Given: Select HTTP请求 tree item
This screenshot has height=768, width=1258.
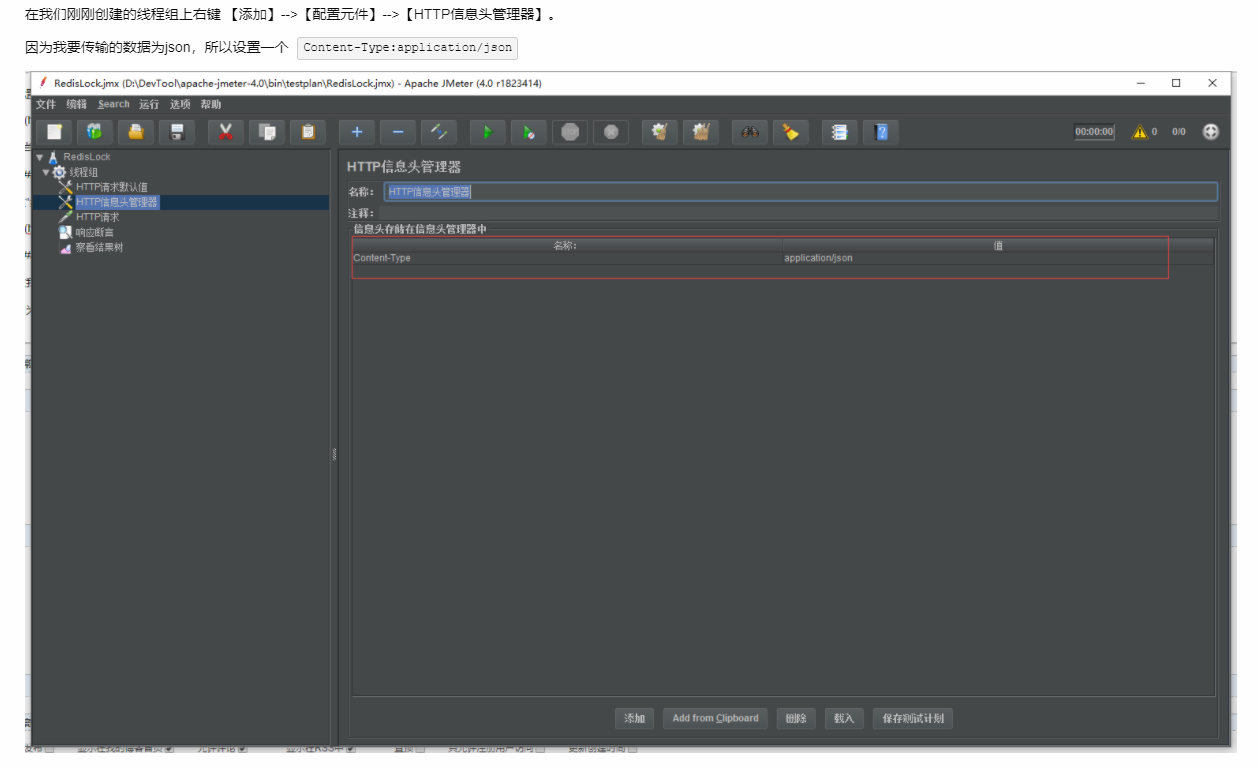Looking at the screenshot, I should click(x=98, y=217).
